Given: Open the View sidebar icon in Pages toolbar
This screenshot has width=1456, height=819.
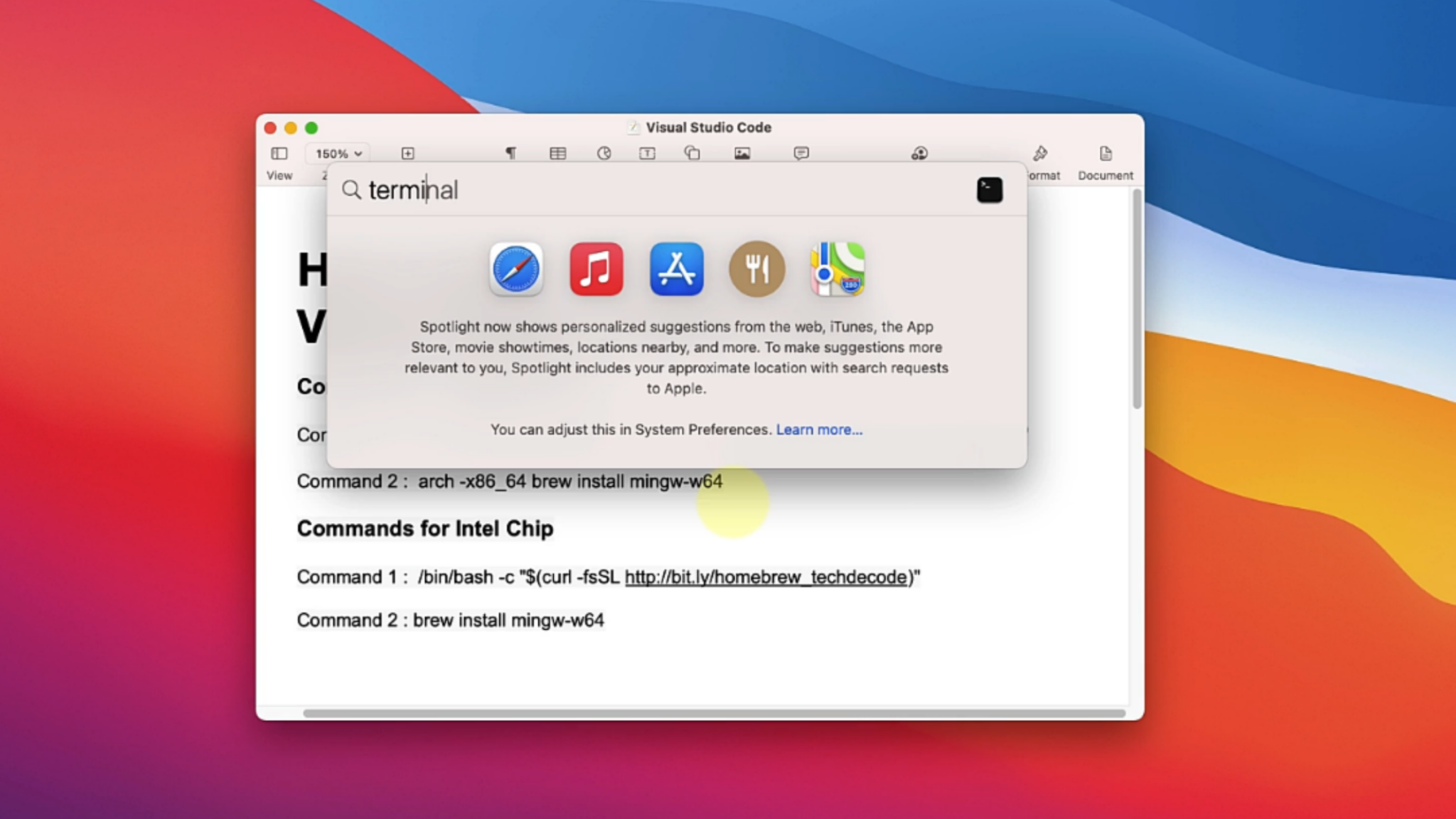Looking at the screenshot, I should [x=279, y=154].
